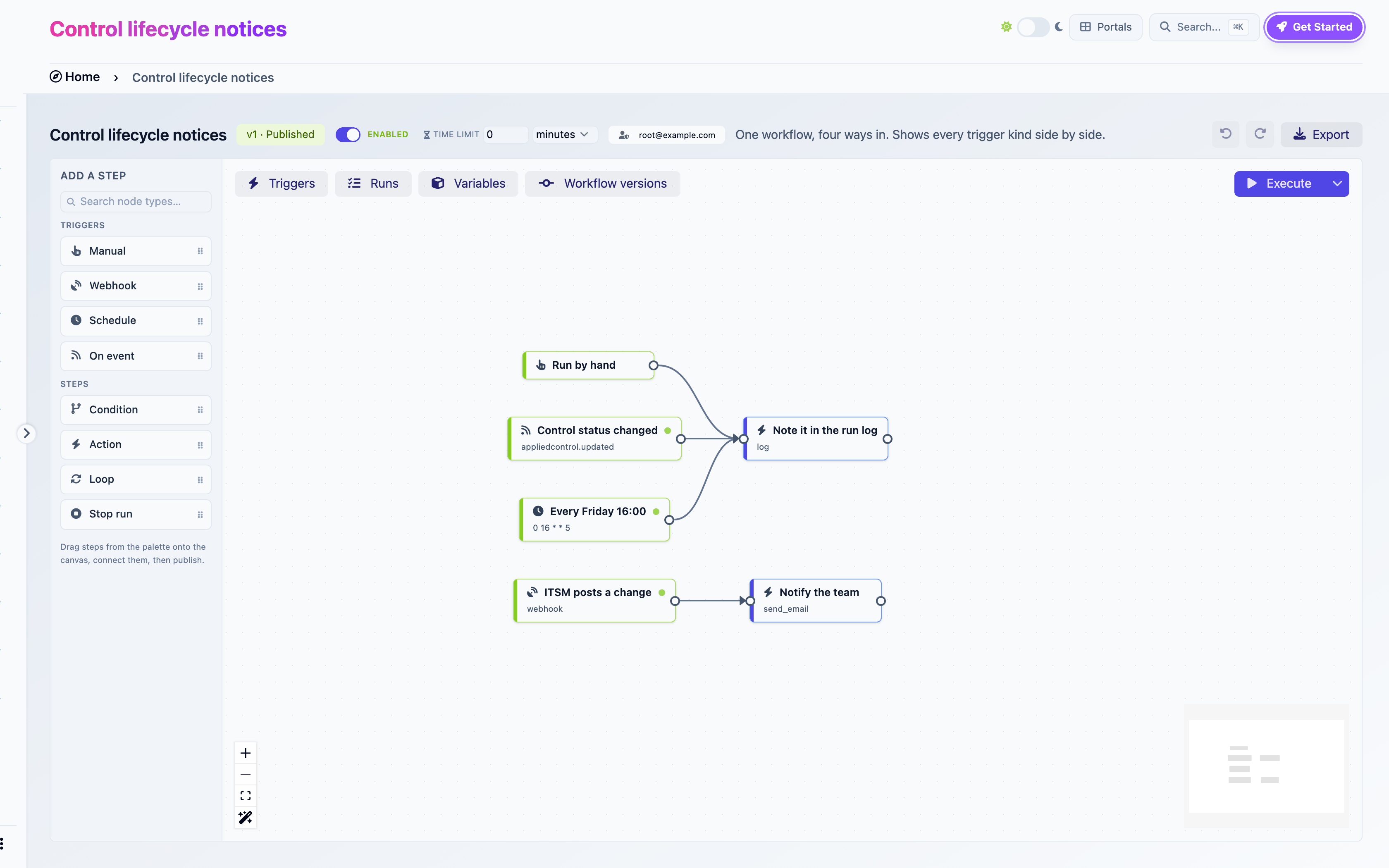Viewport: 1389px width, 868px height.
Task: Open the Portals button
Action: click(x=1105, y=27)
